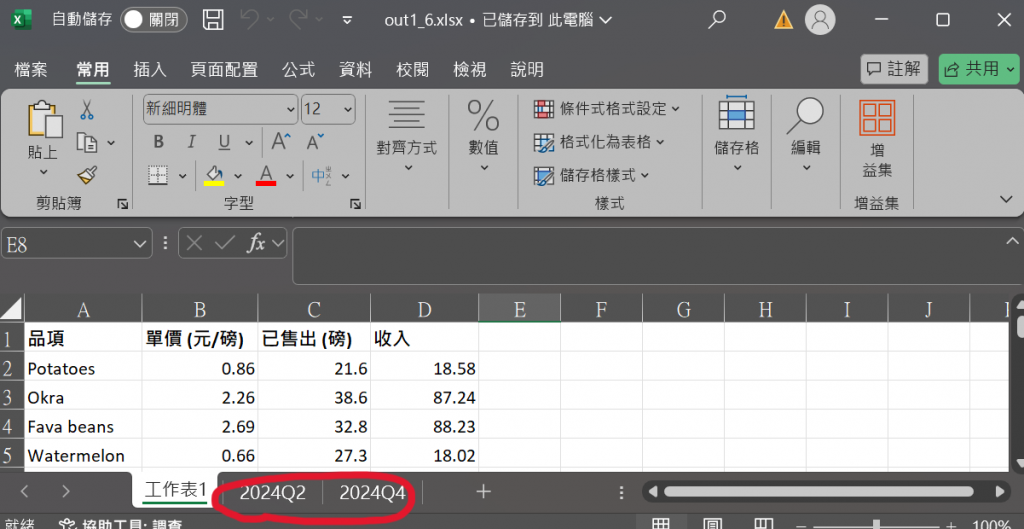Open the Clipboard dialog launcher (剪貼簿)
The width and height of the screenshot is (1024, 529).
pyautogui.click(x=122, y=204)
